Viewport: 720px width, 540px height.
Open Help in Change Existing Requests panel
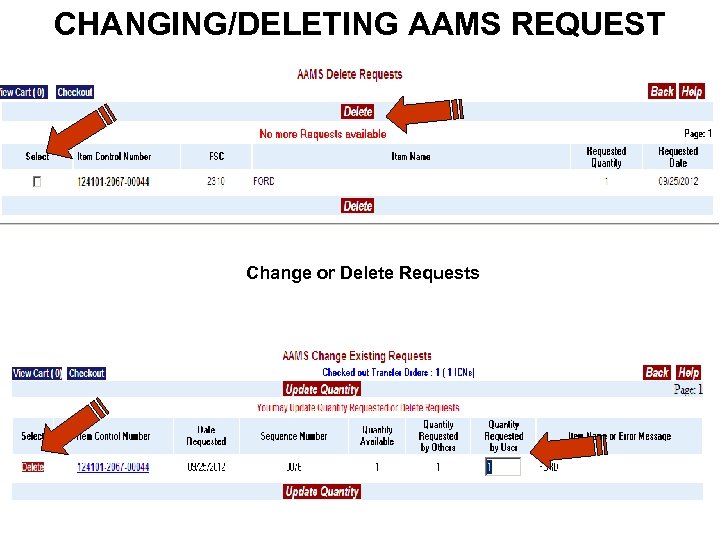tap(688, 372)
